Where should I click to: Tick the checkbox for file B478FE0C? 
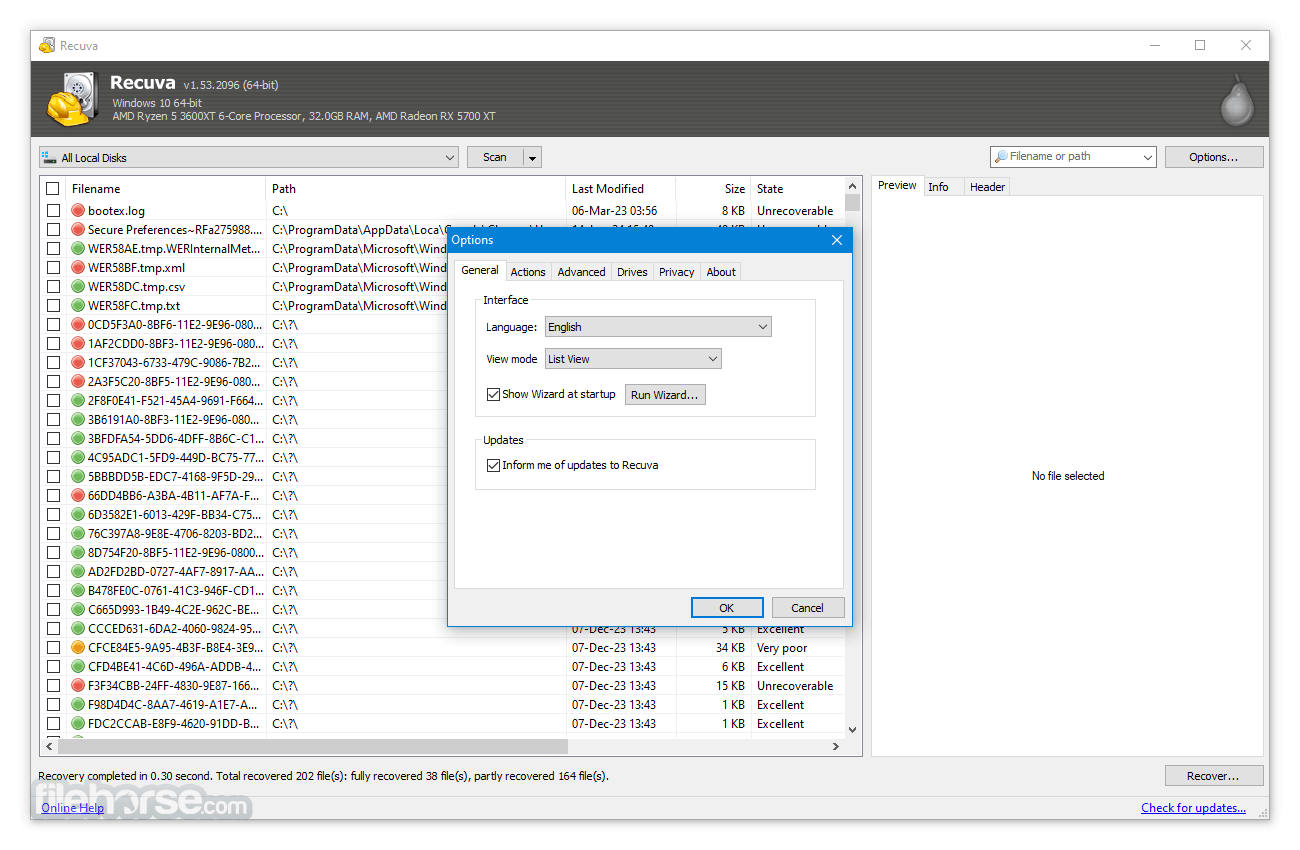[53, 591]
